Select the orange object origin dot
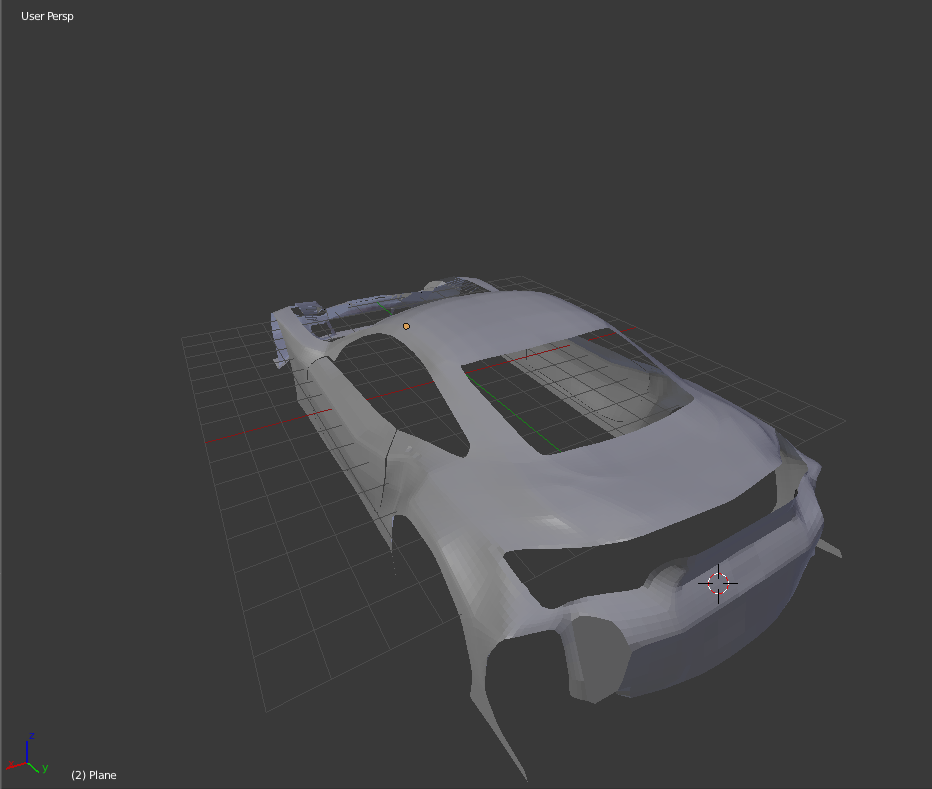 (406, 326)
